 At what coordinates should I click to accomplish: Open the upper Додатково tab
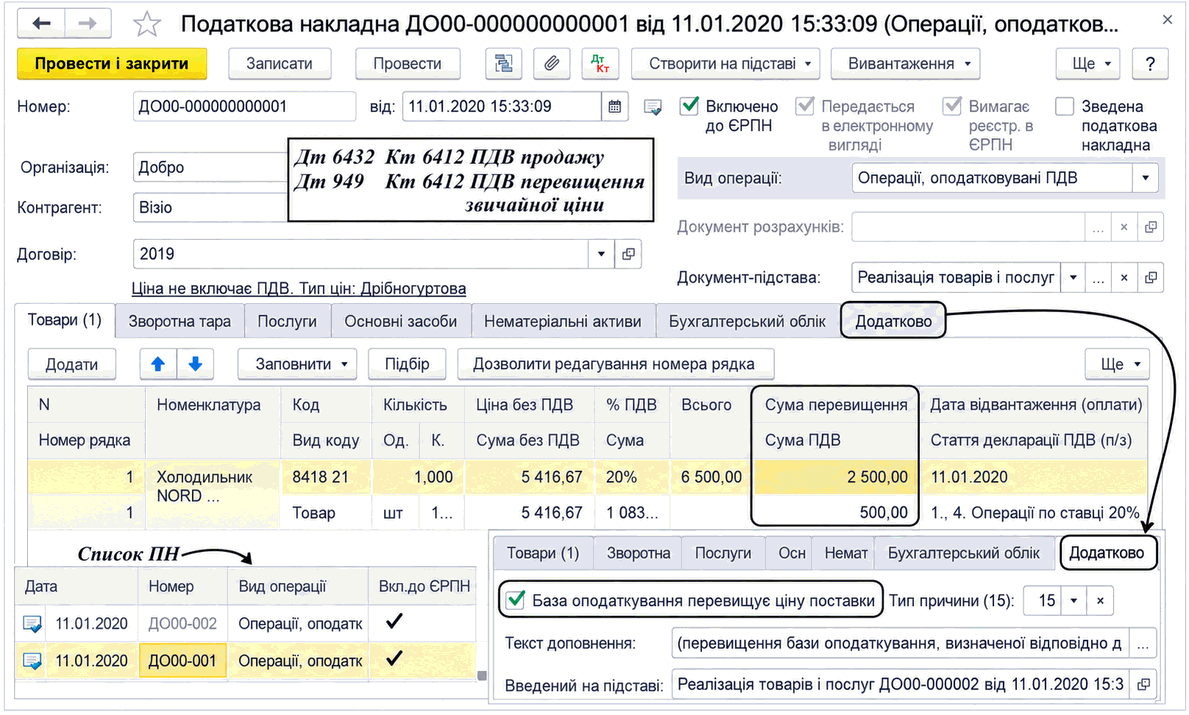point(893,321)
